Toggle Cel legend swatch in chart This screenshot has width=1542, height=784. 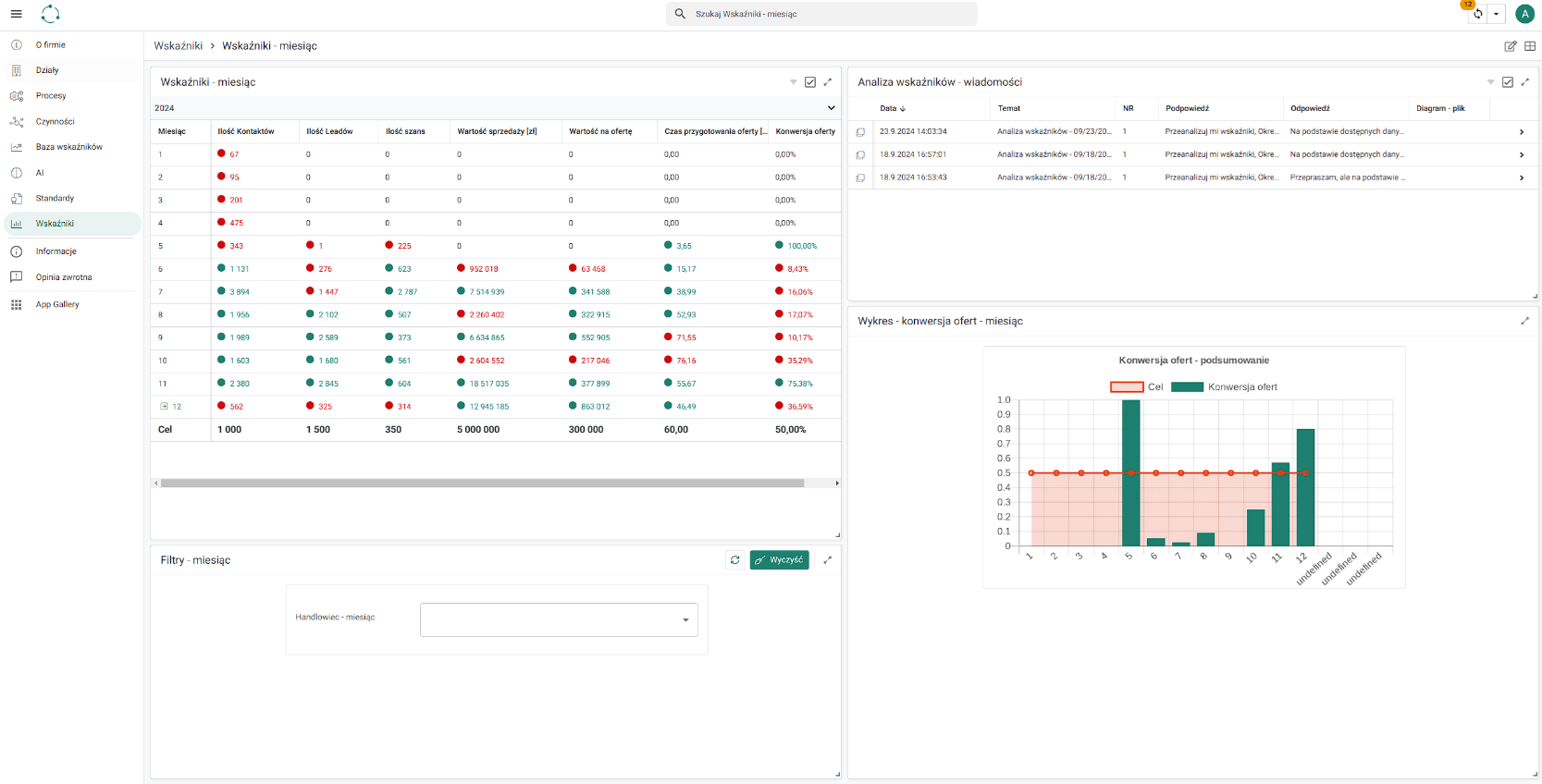click(x=1127, y=387)
